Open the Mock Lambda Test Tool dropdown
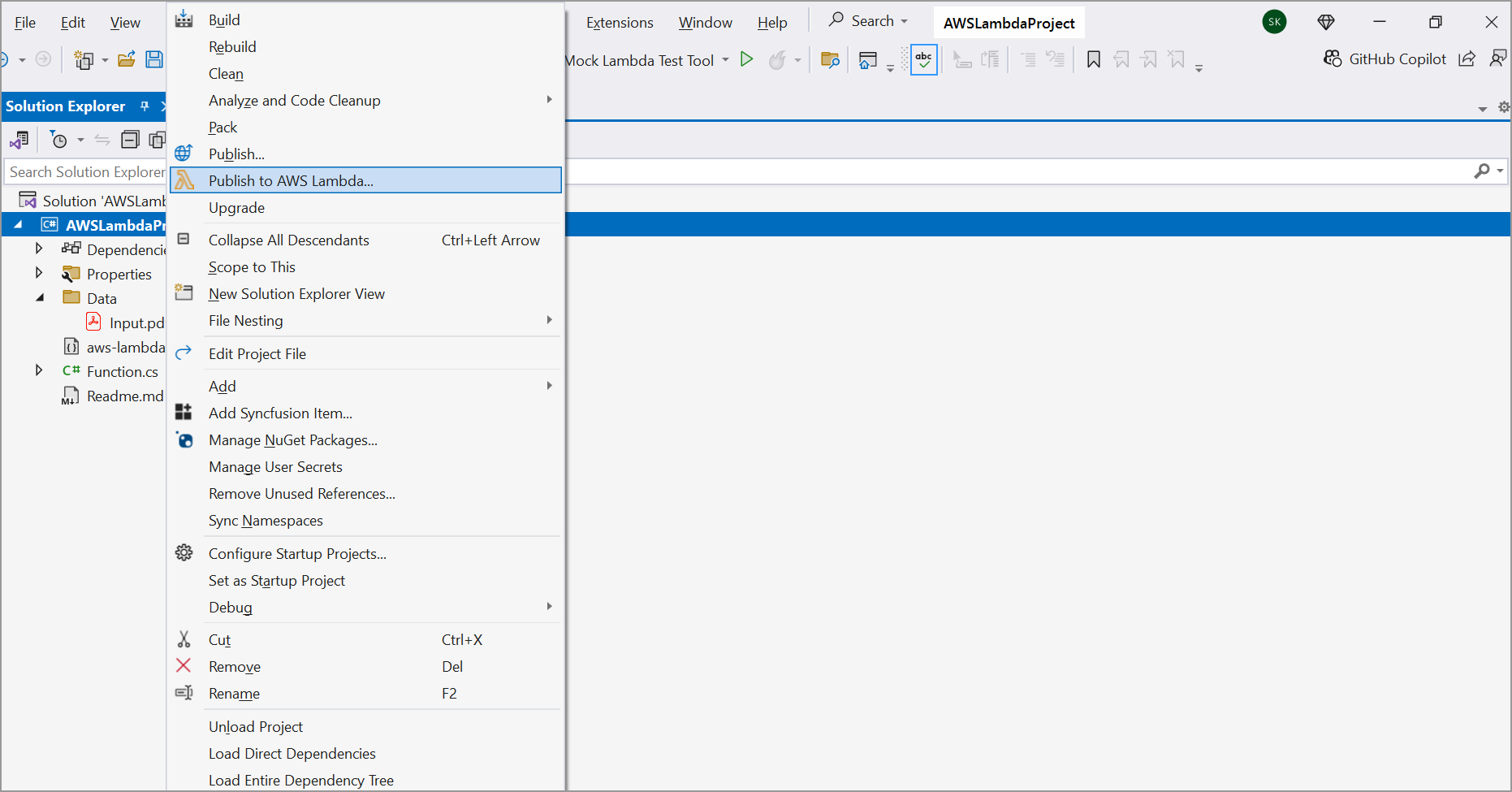 click(725, 60)
